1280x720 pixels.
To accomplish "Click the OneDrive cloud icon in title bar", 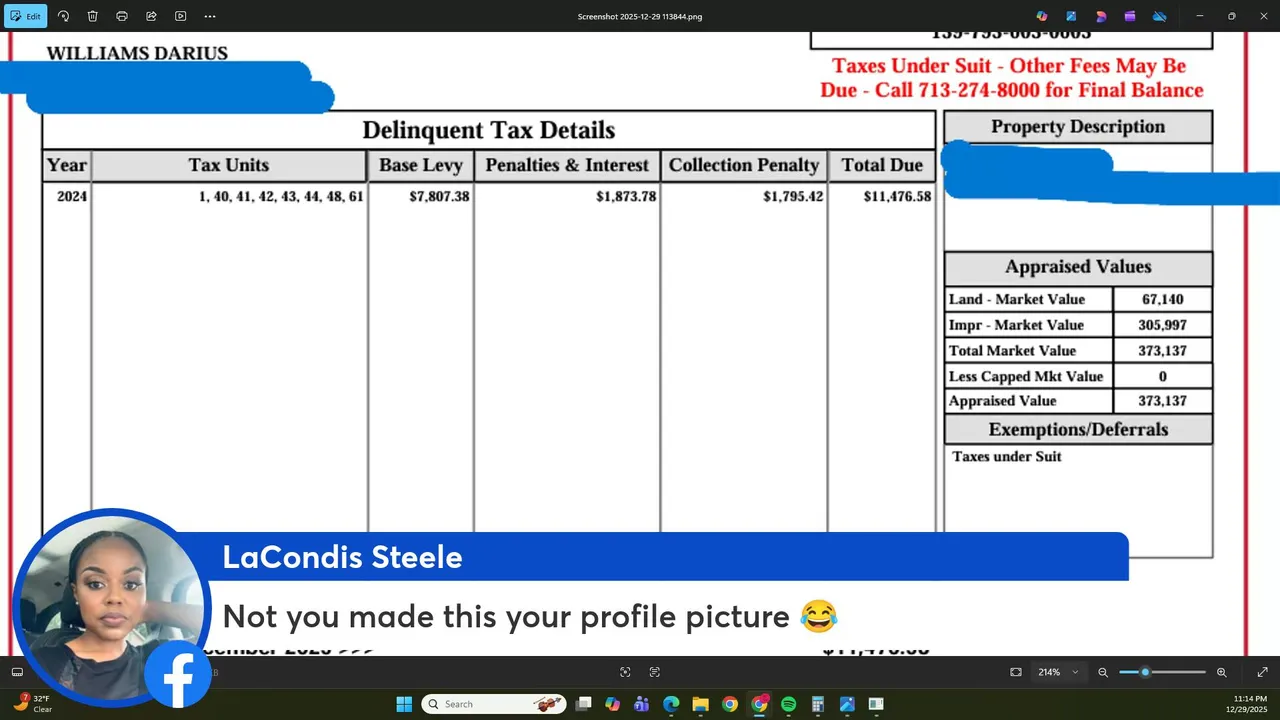I will pos(1160,16).
